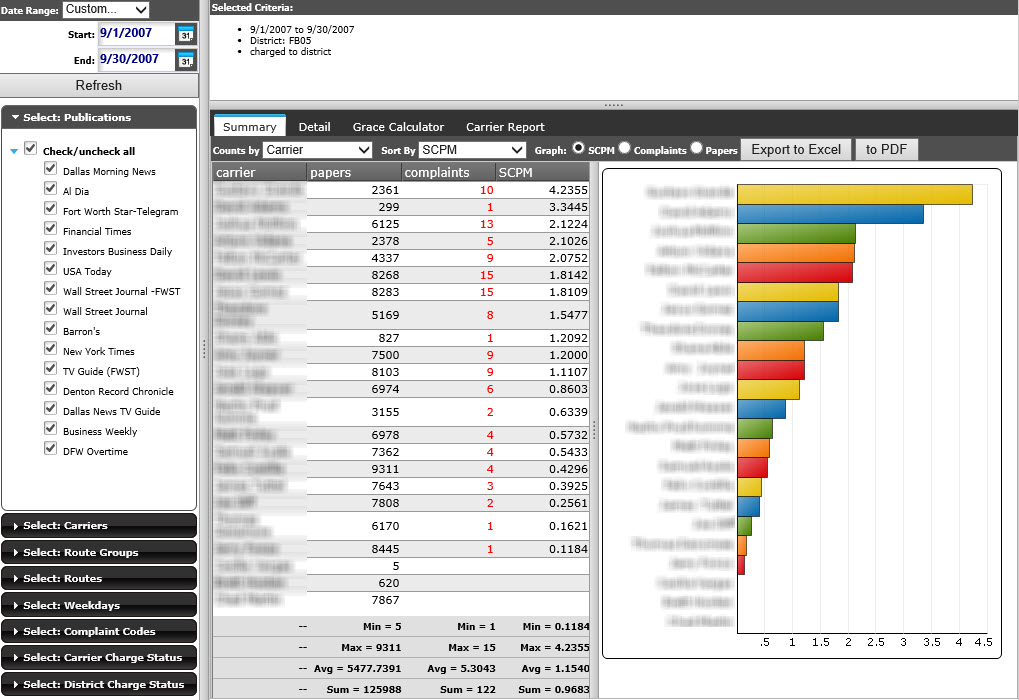
Task: Select the Complaints graph radio button
Action: click(x=624, y=149)
